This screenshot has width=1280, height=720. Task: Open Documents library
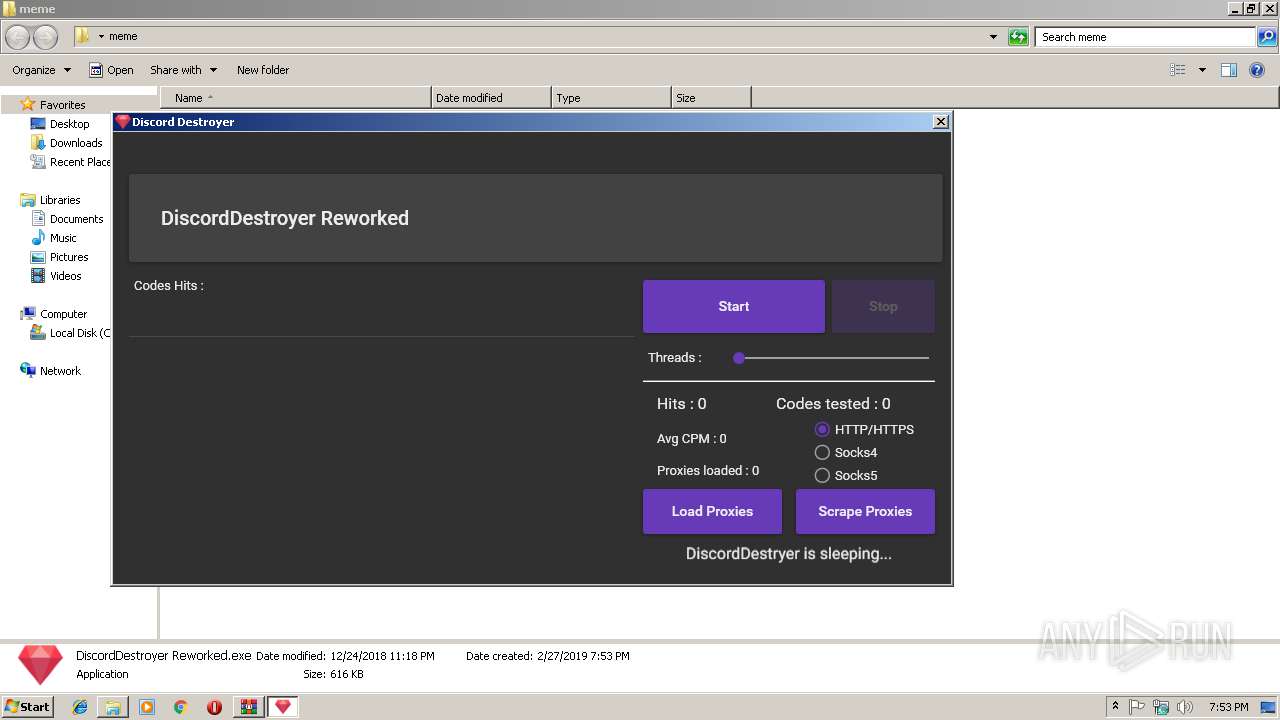76,219
